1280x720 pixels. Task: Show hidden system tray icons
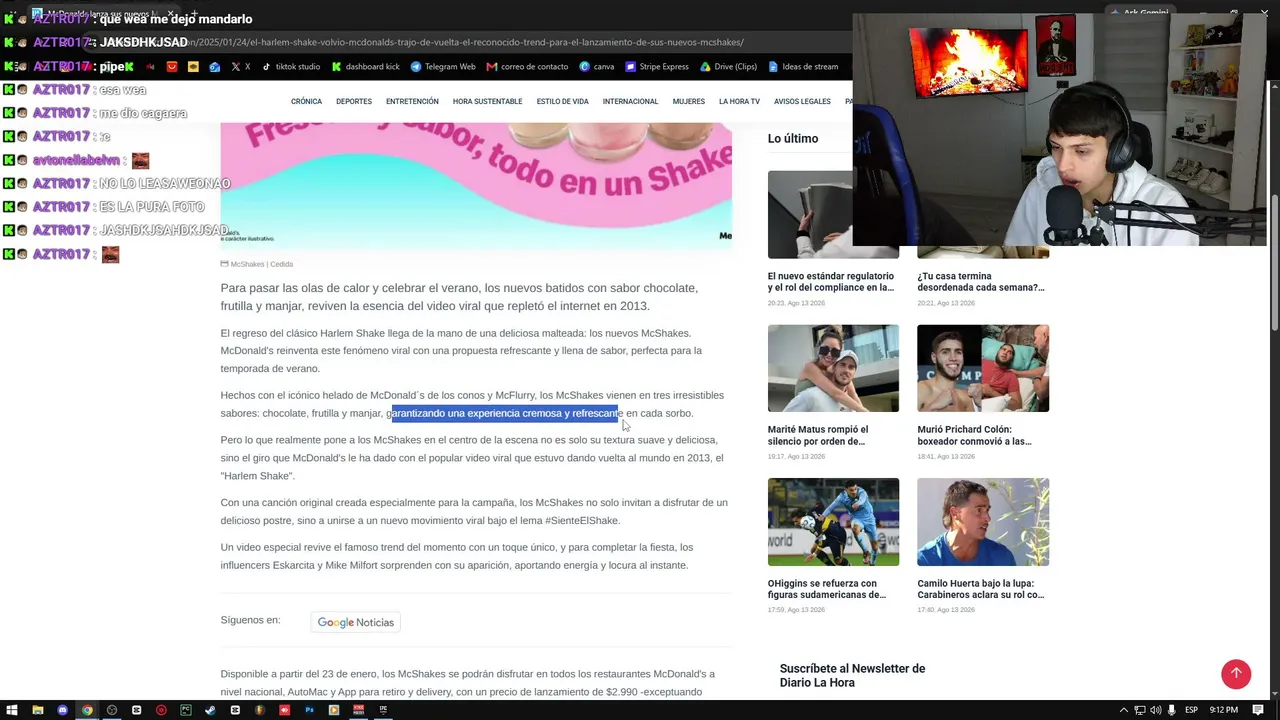[1124, 710]
